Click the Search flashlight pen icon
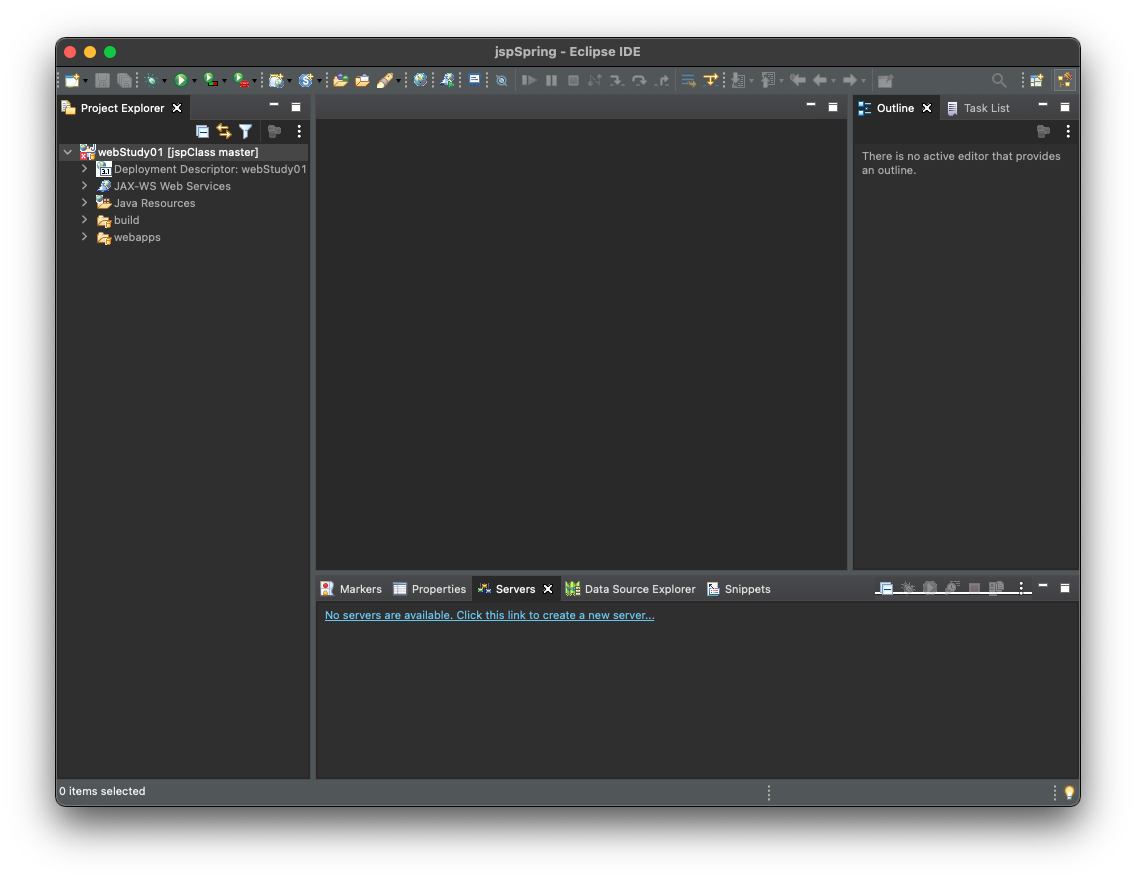The height and width of the screenshot is (880, 1136). point(385,80)
